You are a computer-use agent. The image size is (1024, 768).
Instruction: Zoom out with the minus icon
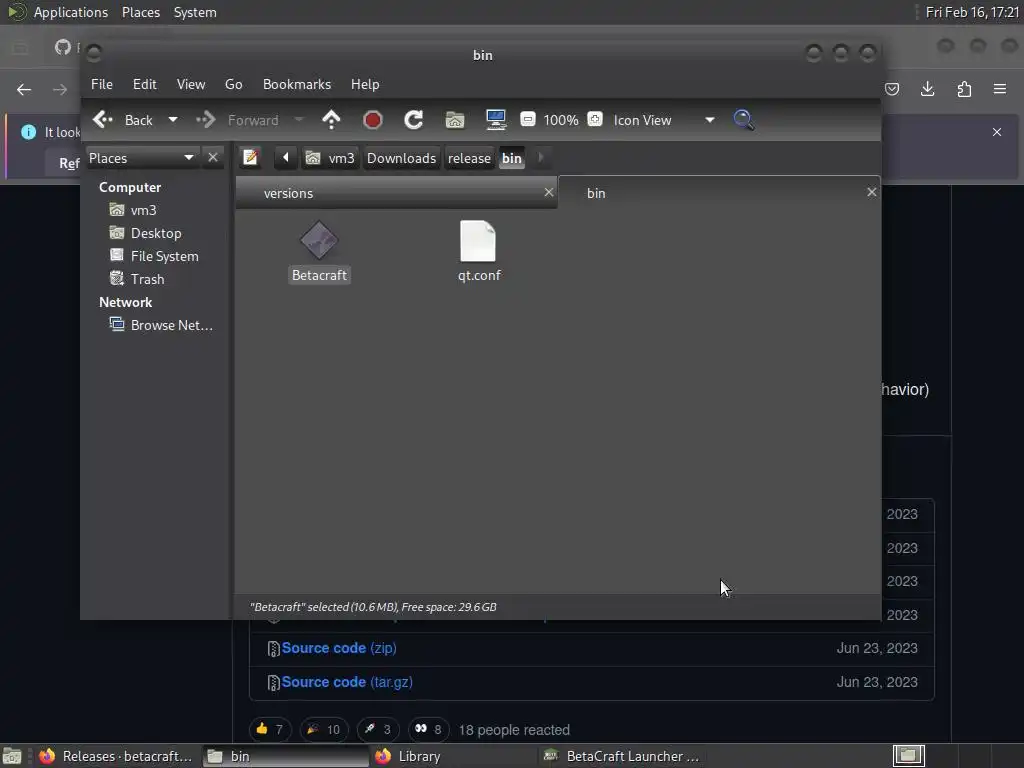(528, 120)
